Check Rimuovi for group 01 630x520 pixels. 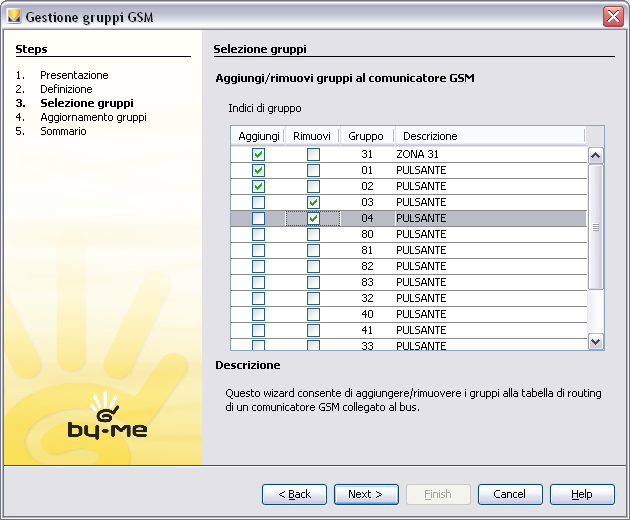click(x=313, y=170)
